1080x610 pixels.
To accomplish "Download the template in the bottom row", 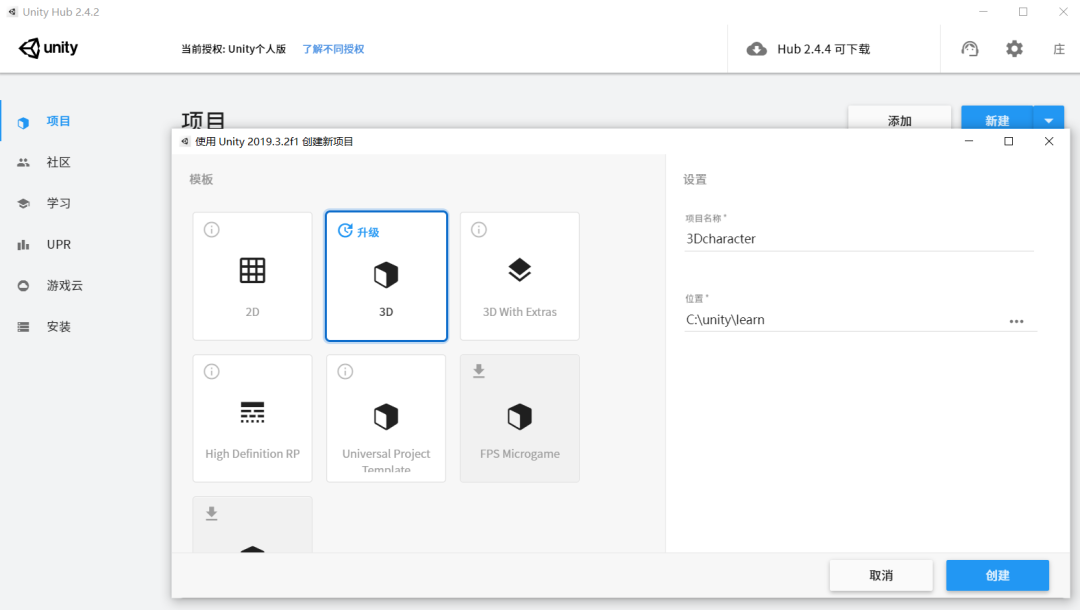I will (x=211, y=514).
